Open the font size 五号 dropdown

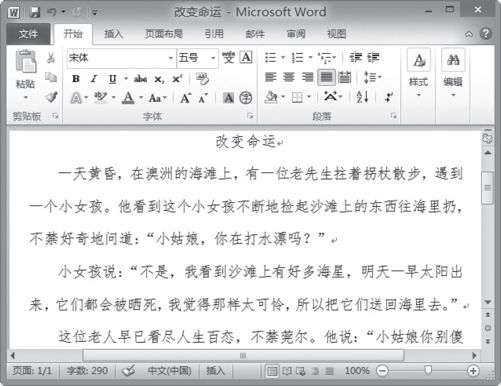tap(213, 58)
